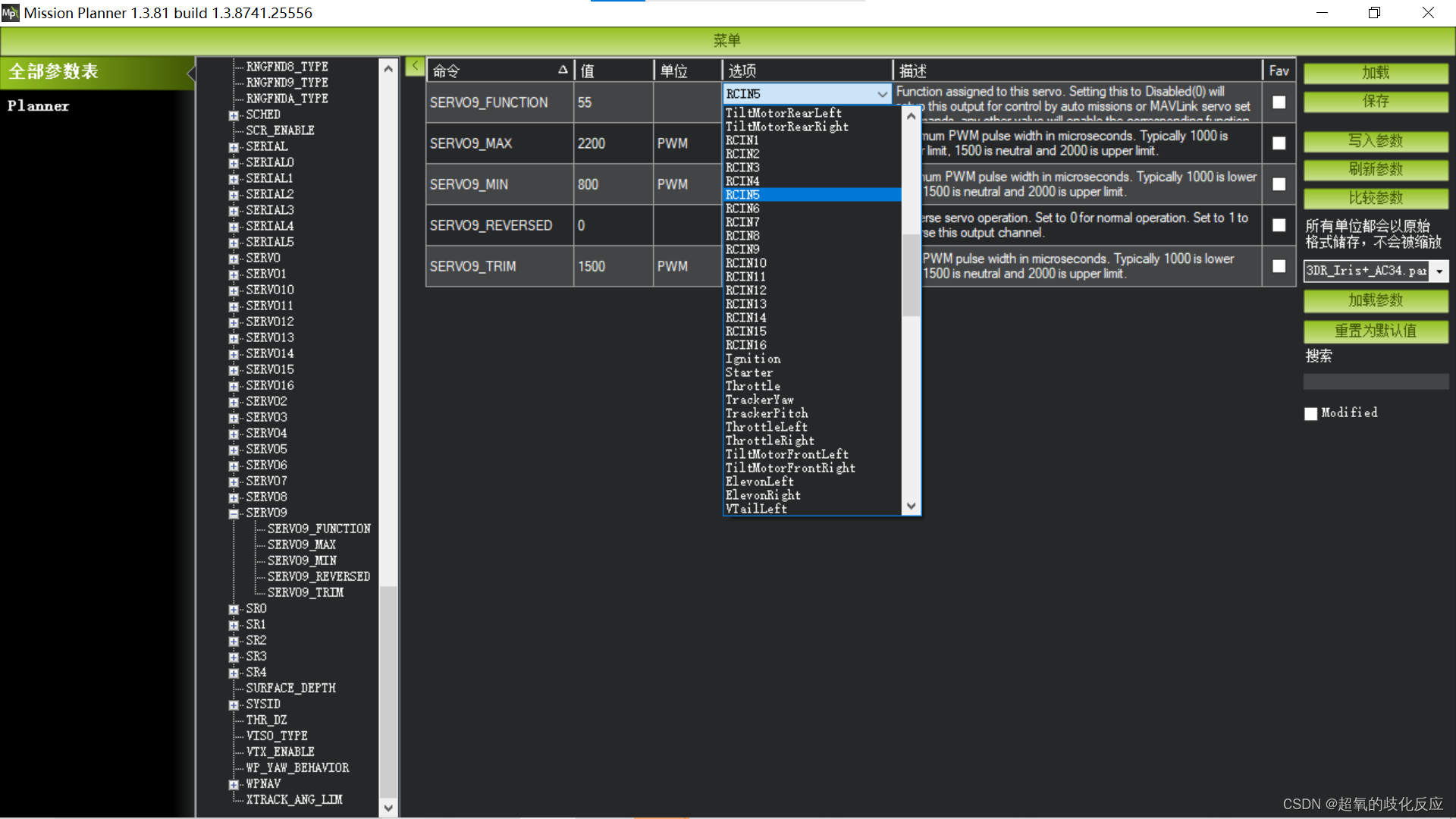Viewport: 1456px width, 819px height.
Task: Open the 菜单 bar at top
Action: coord(726,40)
